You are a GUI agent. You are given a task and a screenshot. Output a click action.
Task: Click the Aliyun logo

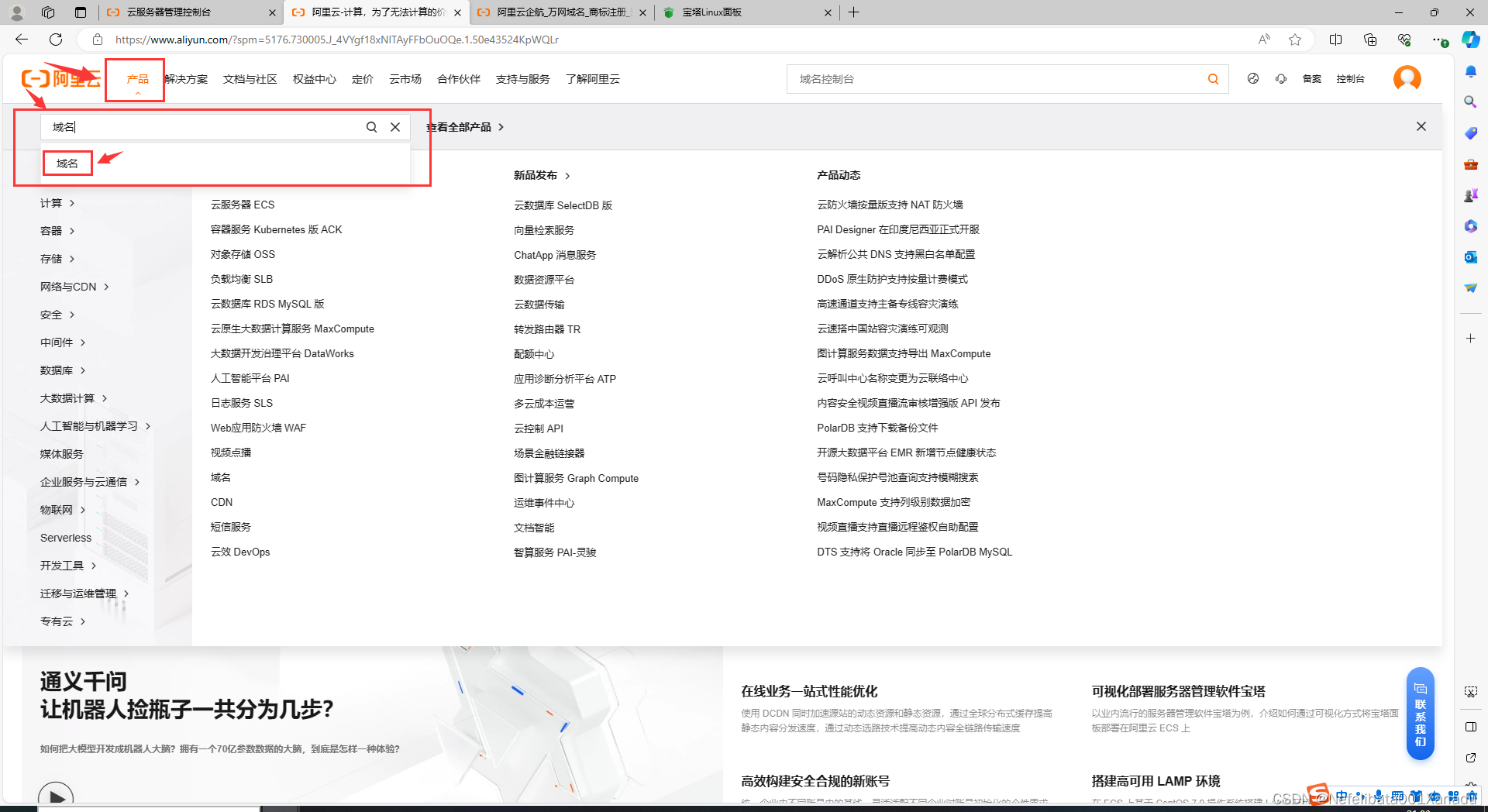pos(60,78)
